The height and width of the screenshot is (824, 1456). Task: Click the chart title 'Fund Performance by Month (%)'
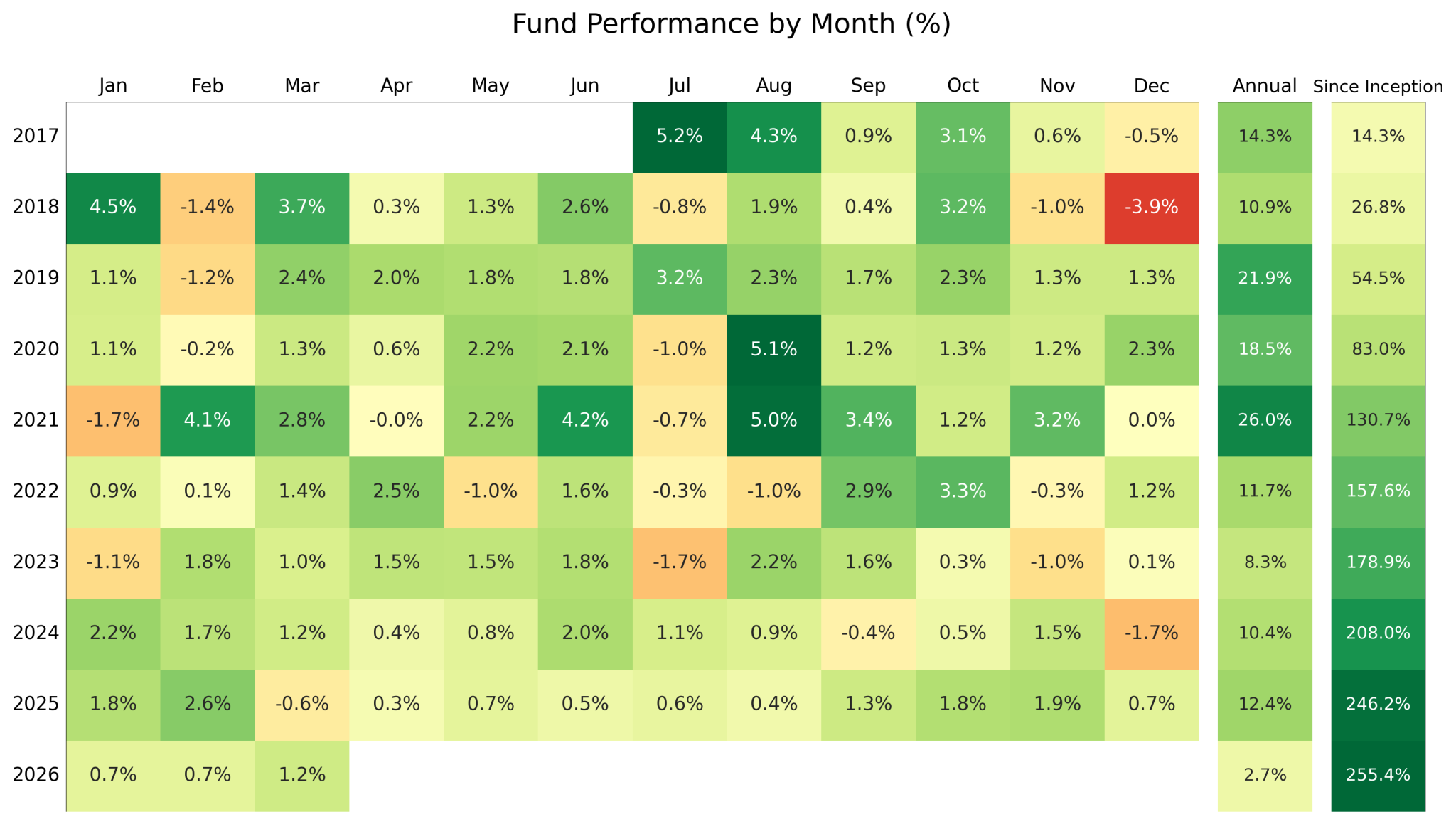[731, 24]
